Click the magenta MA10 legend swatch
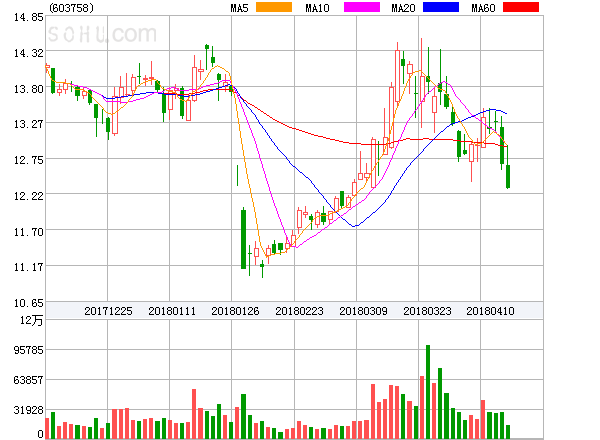The width and height of the screenshot is (600, 440). pos(362,7)
